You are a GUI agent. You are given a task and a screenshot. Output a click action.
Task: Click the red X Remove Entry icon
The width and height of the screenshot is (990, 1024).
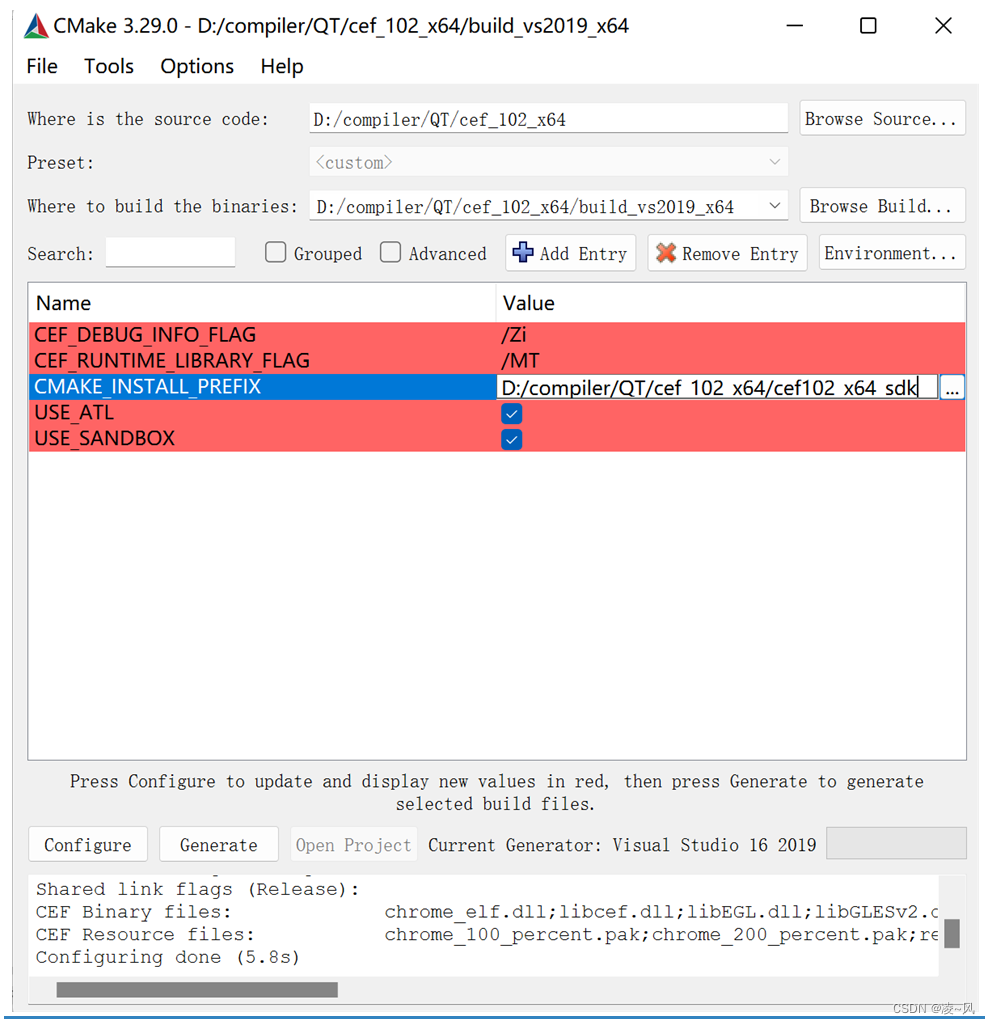pos(665,253)
